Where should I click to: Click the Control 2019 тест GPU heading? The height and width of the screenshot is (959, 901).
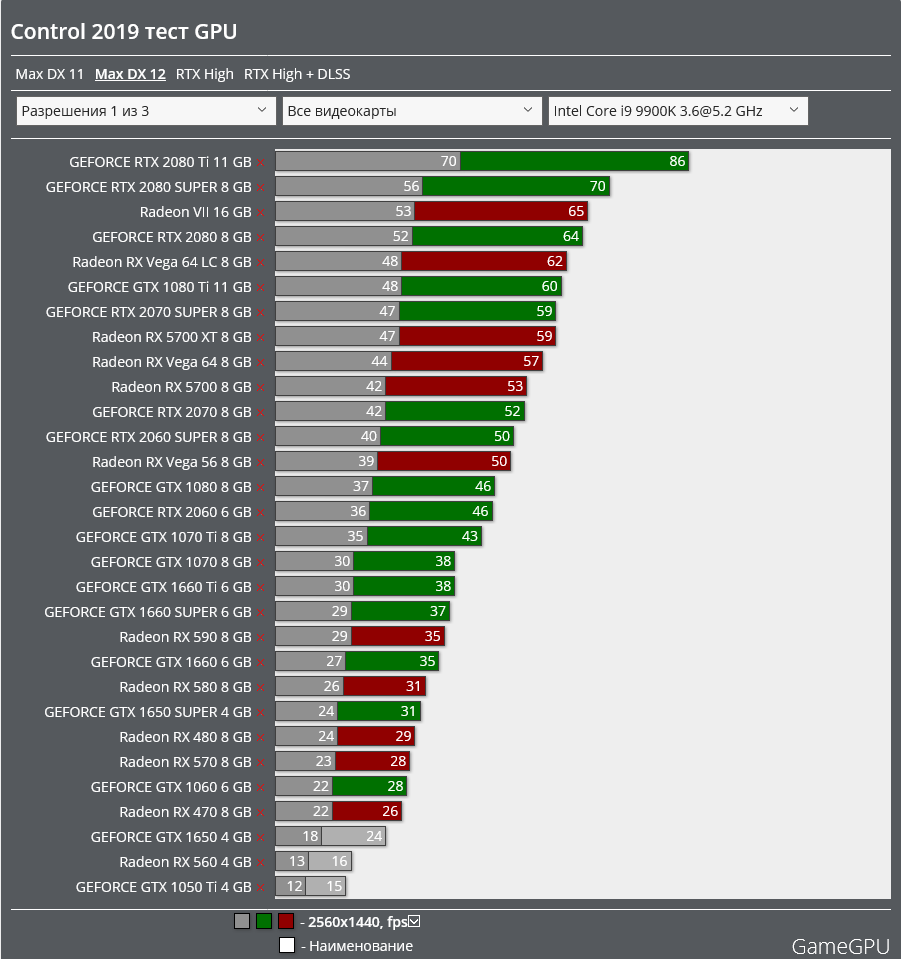click(124, 32)
